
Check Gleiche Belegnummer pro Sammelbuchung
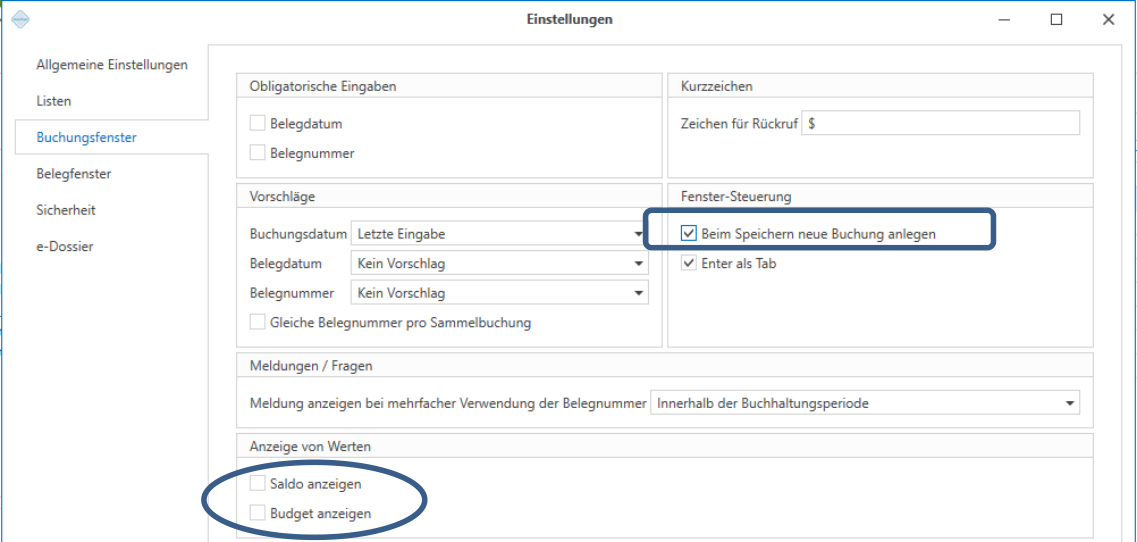257,322
